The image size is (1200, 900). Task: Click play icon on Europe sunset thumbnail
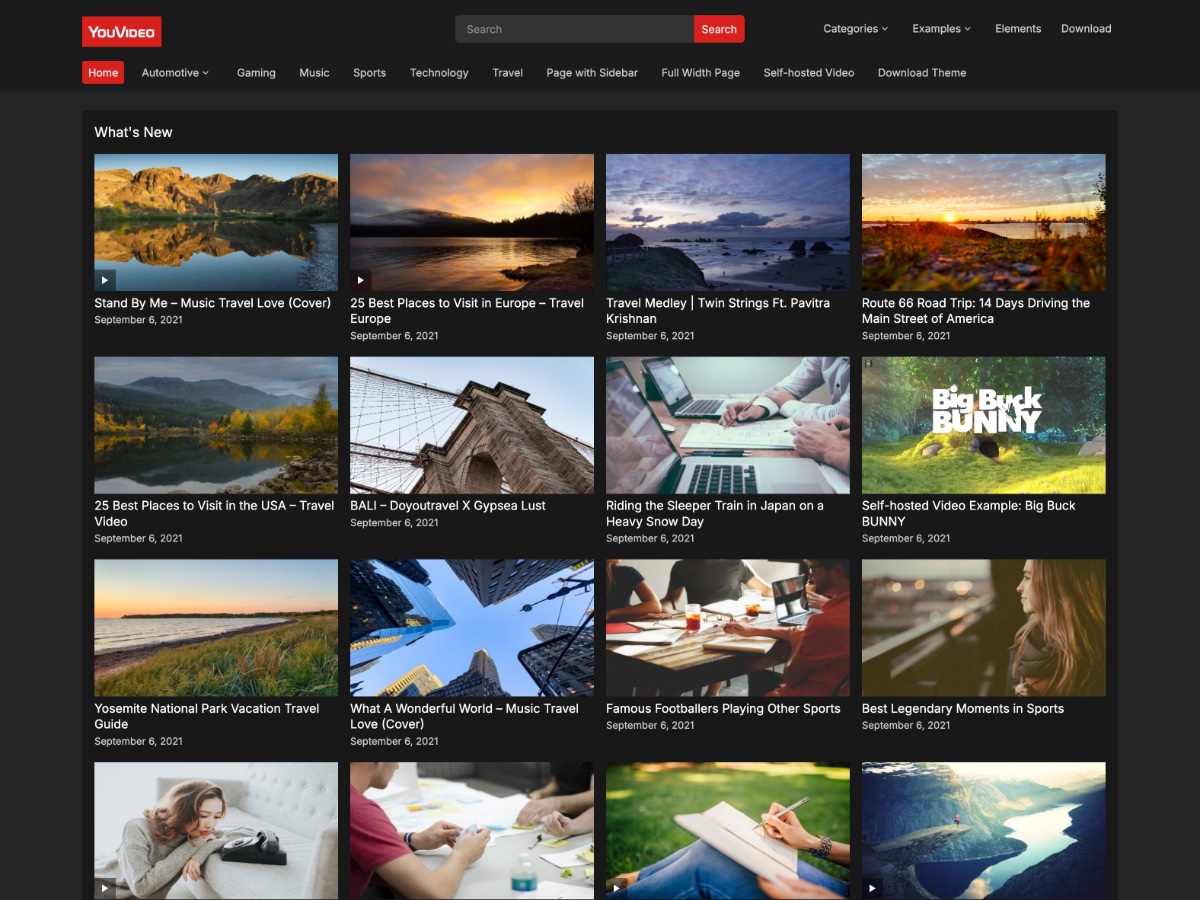pyautogui.click(x=361, y=280)
